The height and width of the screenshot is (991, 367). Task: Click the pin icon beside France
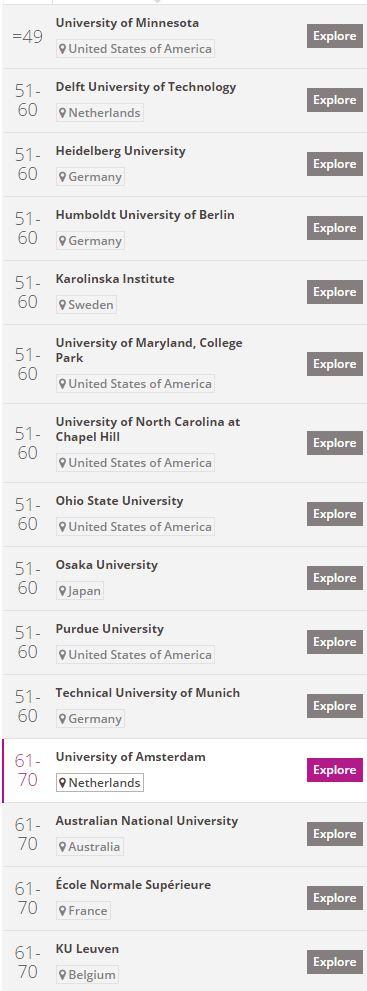click(63, 911)
